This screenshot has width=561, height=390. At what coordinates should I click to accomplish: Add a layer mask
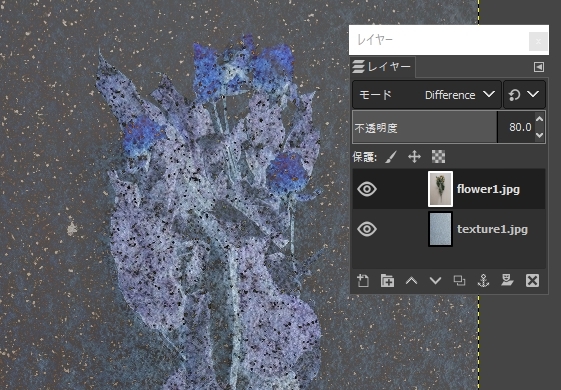[507, 281]
